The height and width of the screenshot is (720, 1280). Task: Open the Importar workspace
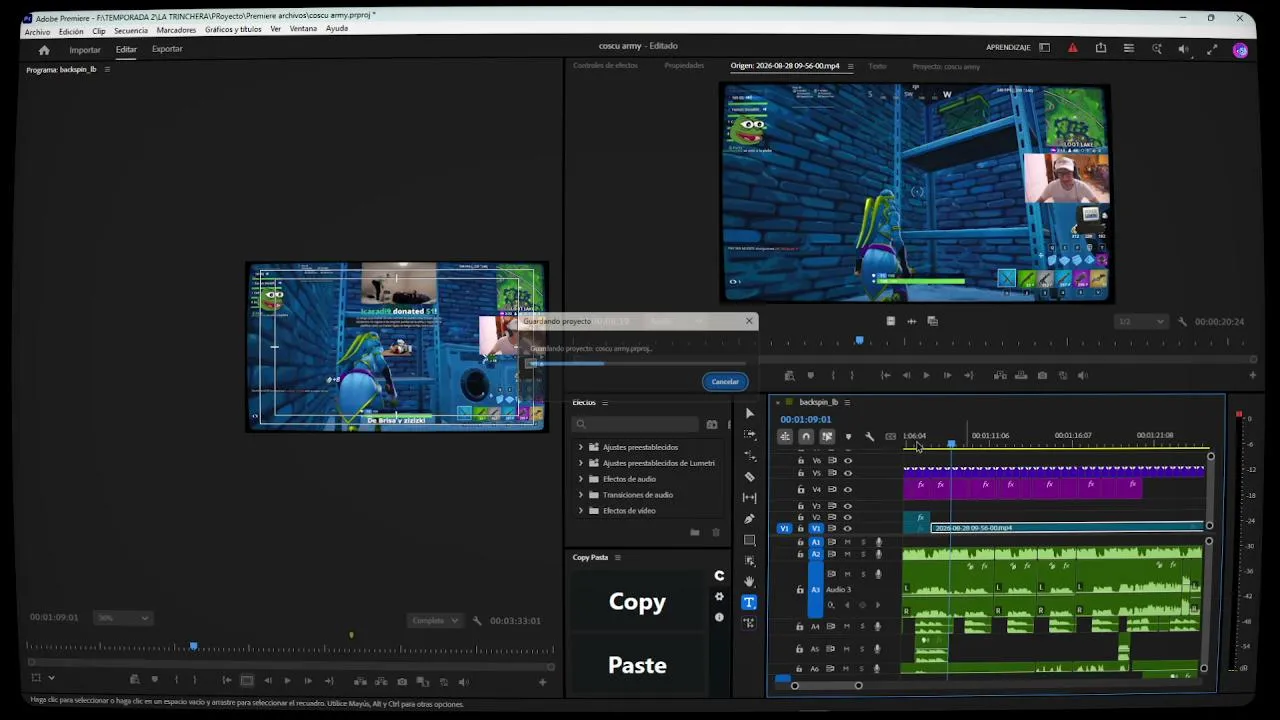(85, 50)
